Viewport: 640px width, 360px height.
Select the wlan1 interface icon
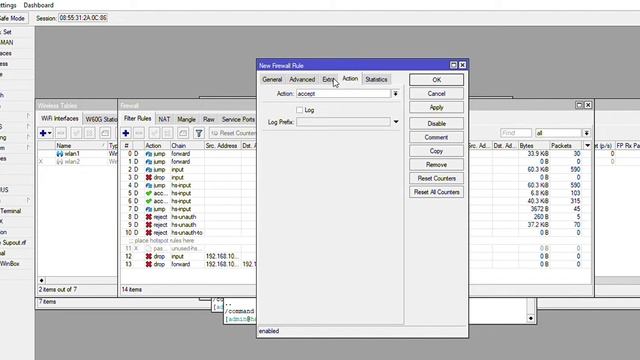60,154
